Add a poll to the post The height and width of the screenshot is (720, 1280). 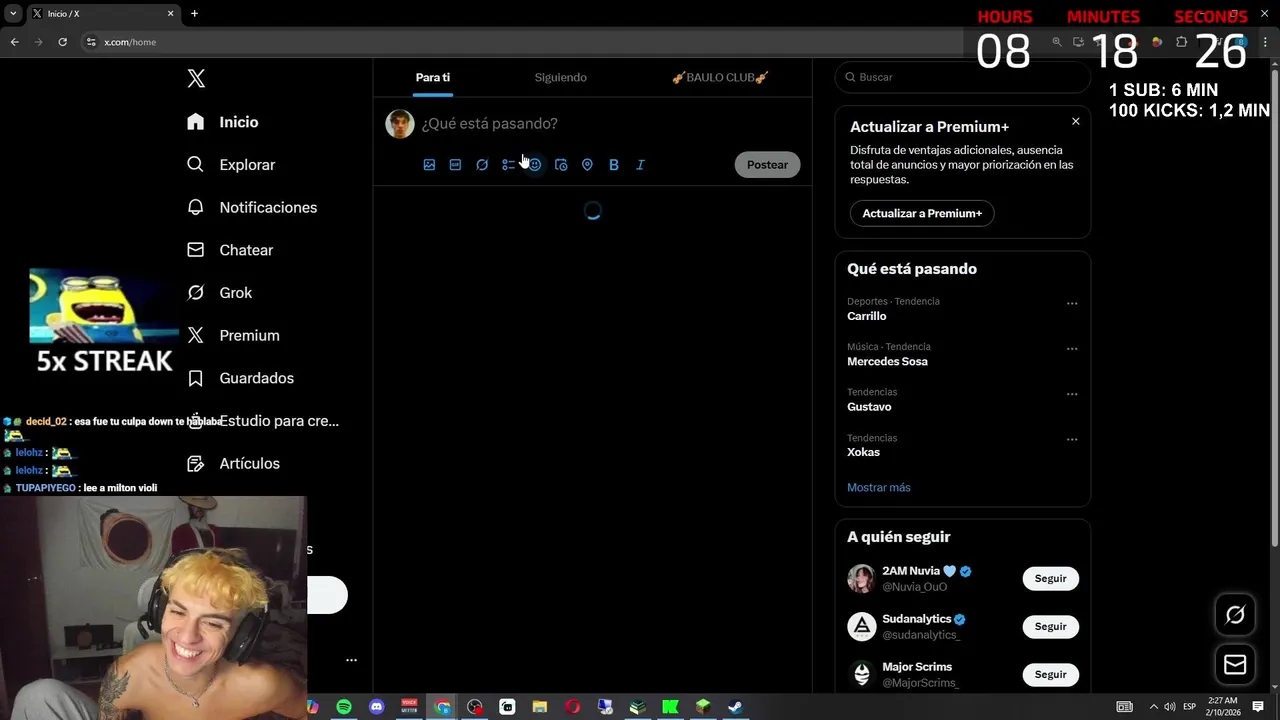(508, 165)
